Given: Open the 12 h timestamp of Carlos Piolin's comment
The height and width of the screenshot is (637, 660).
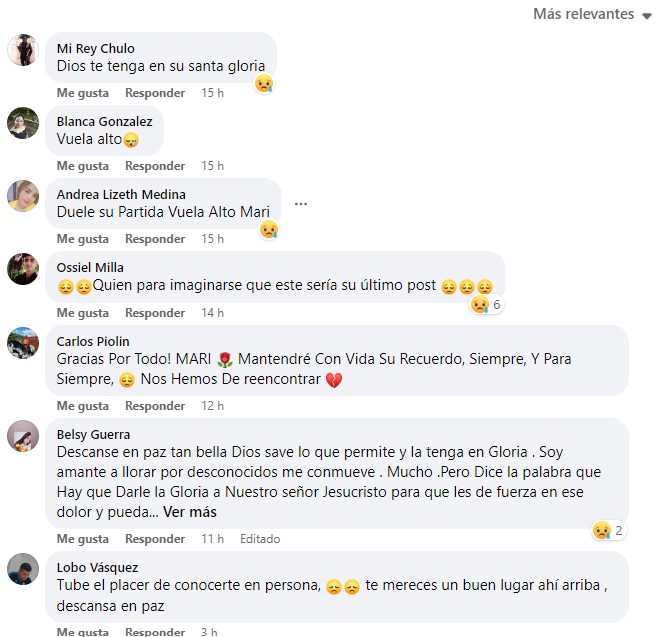Looking at the screenshot, I should (x=213, y=406).
